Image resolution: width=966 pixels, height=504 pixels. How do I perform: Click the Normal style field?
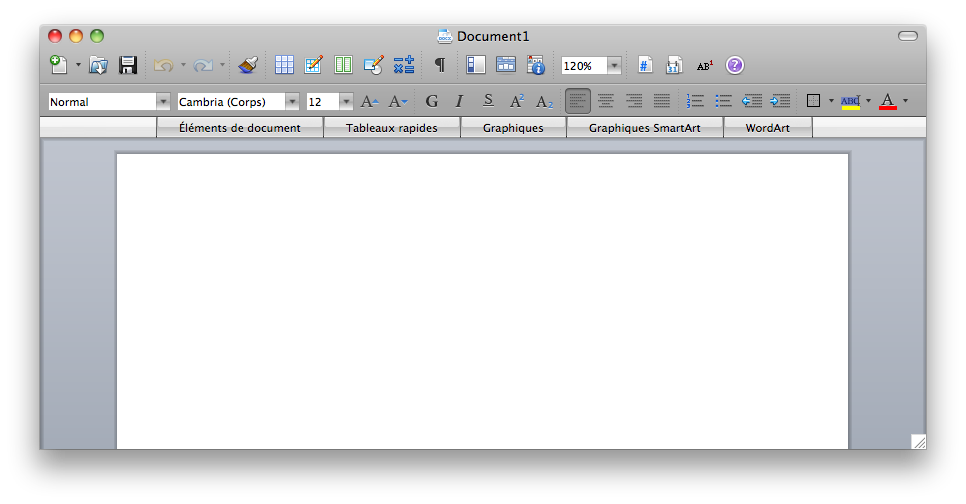pos(102,102)
